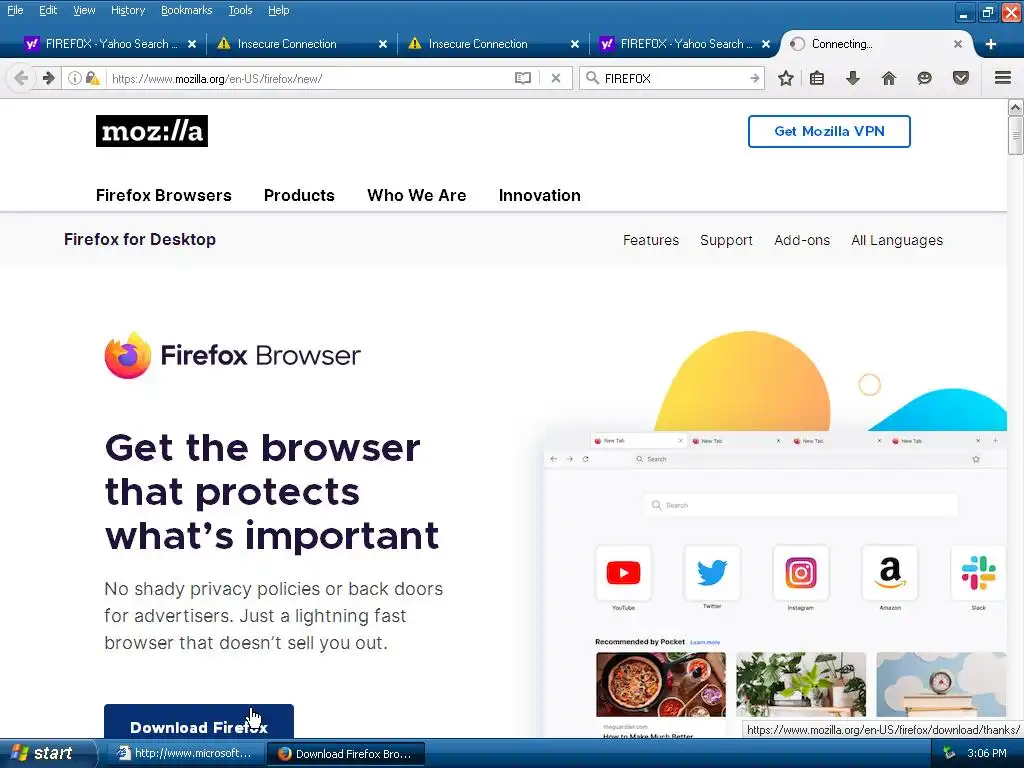
Task: Click the YouTube tile in browser preview
Action: pyautogui.click(x=623, y=573)
